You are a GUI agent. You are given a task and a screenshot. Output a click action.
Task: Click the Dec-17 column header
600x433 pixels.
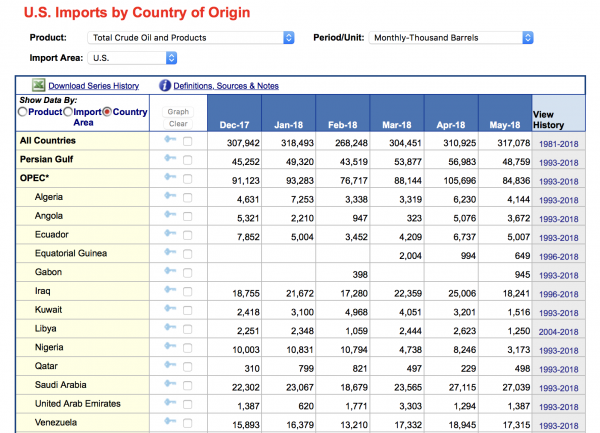[x=234, y=113]
